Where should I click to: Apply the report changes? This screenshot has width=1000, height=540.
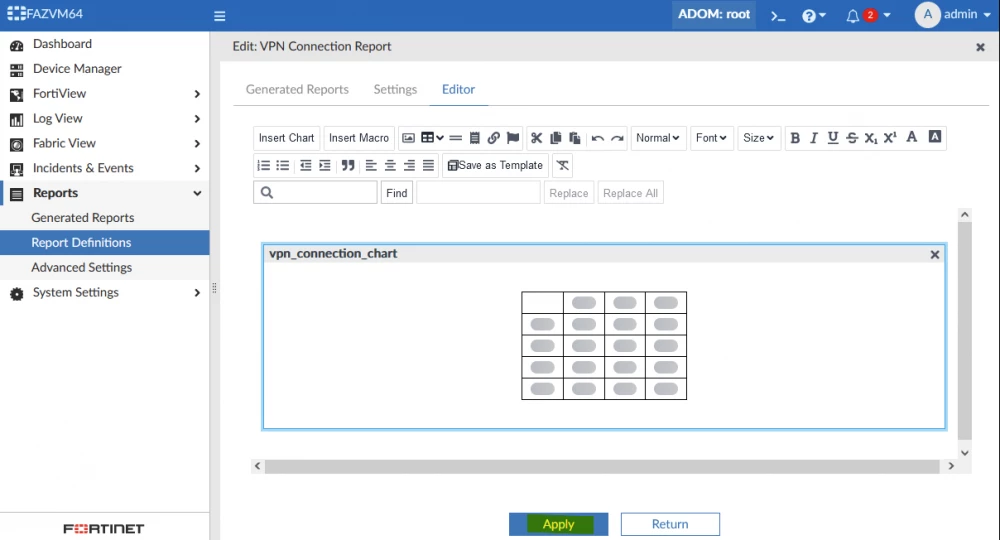[559, 524]
